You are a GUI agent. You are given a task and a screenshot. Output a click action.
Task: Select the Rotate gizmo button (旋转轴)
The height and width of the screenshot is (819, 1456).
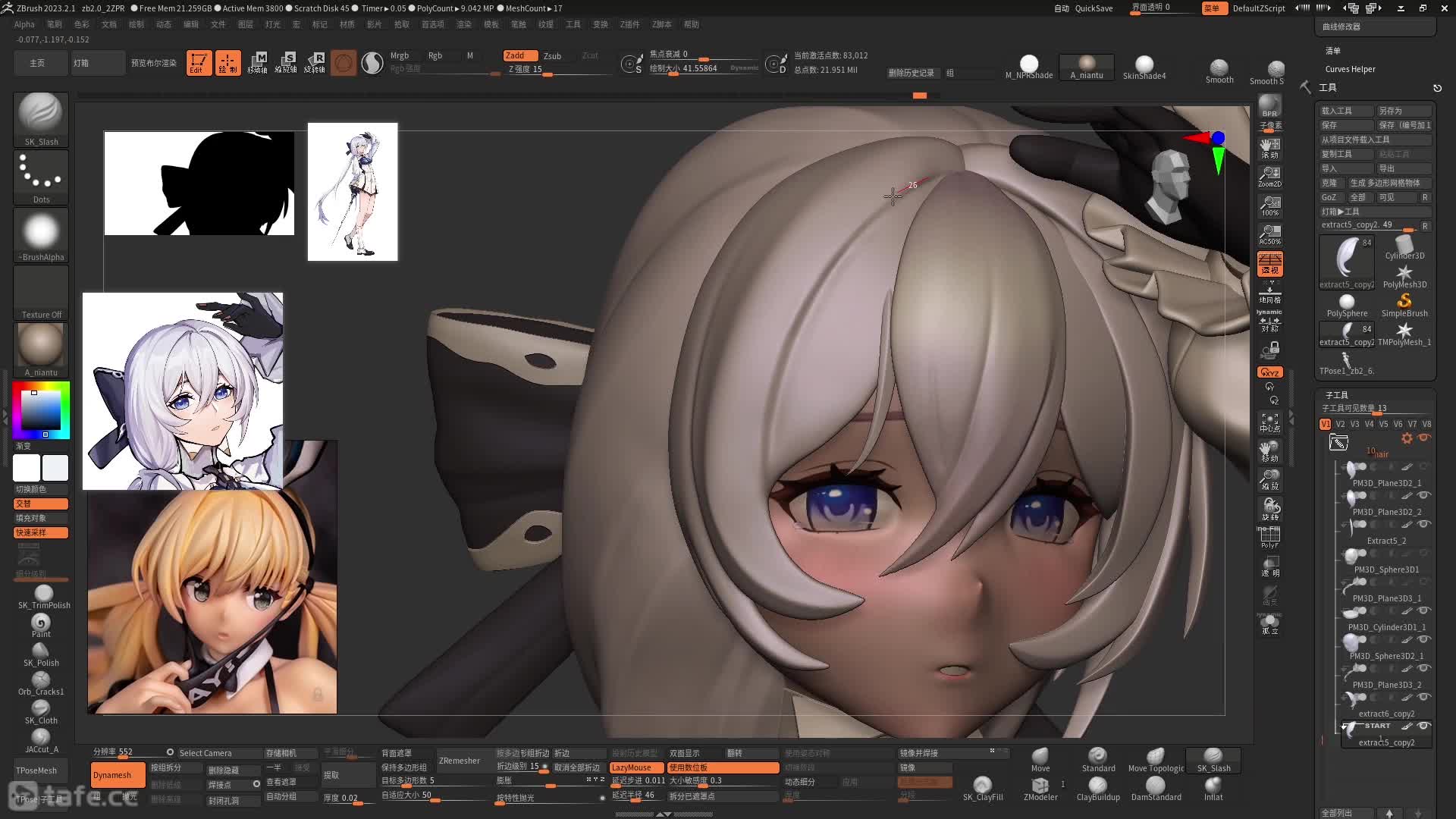pos(315,63)
